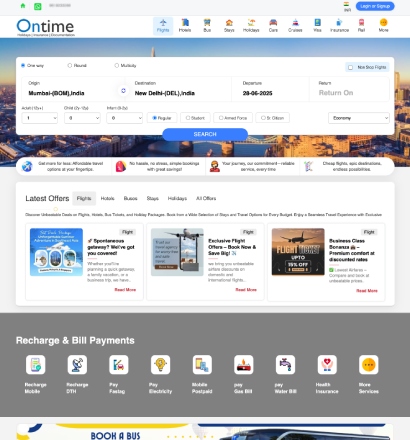Switch to the Hotels tab in Latest Offers
The width and height of the screenshot is (410, 440).
click(107, 198)
